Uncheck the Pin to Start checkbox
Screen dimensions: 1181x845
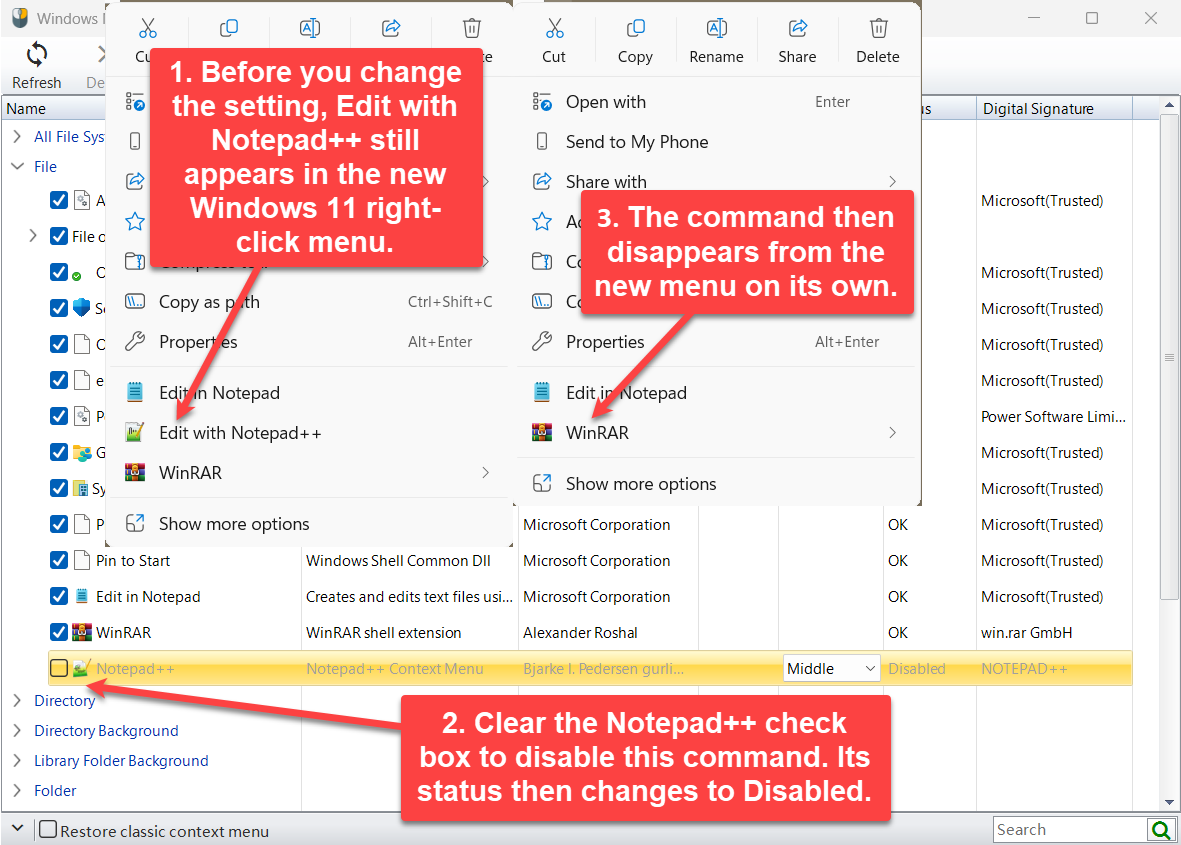59,560
